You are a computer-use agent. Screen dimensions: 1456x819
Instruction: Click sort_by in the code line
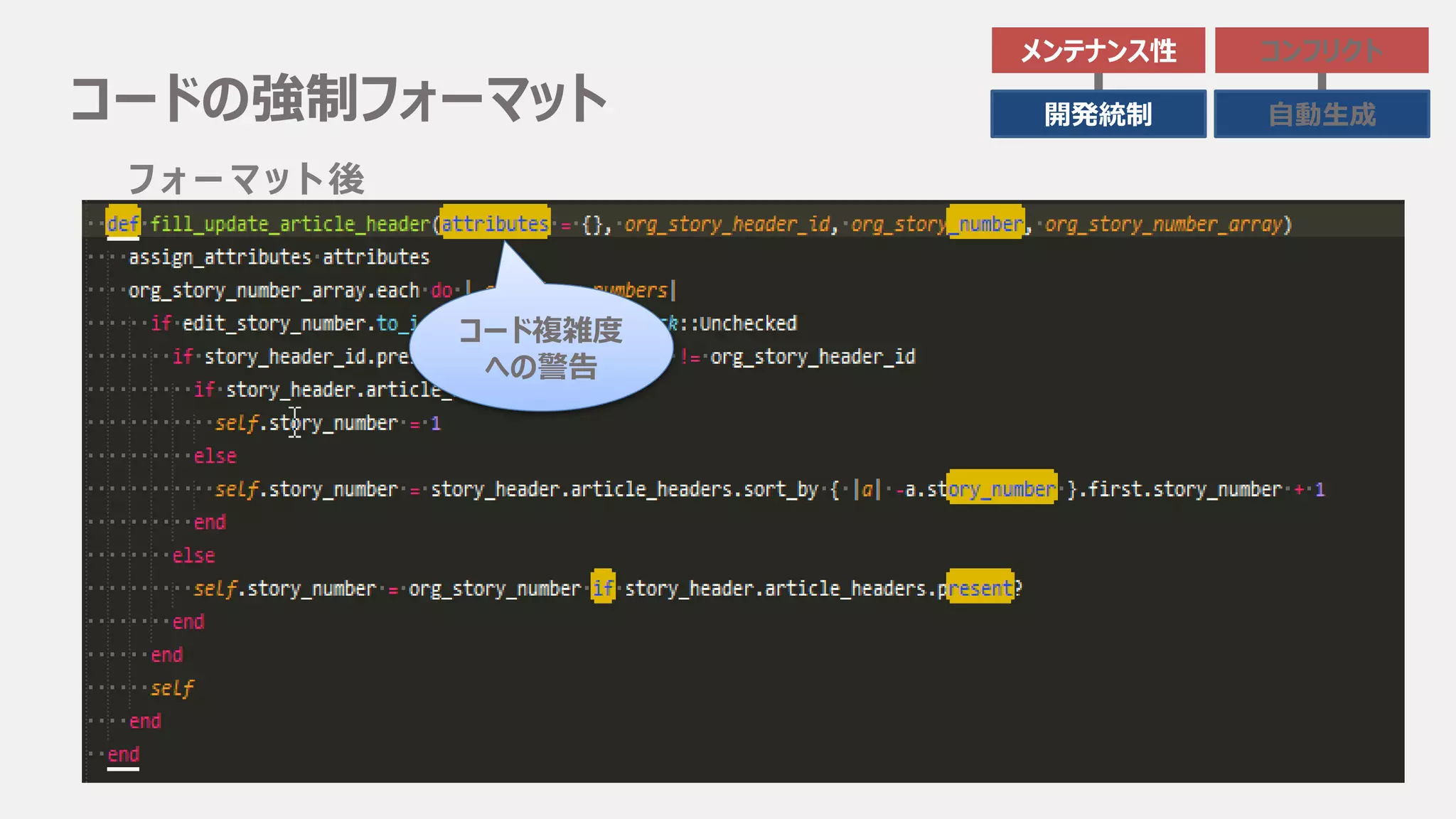(781, 490)
